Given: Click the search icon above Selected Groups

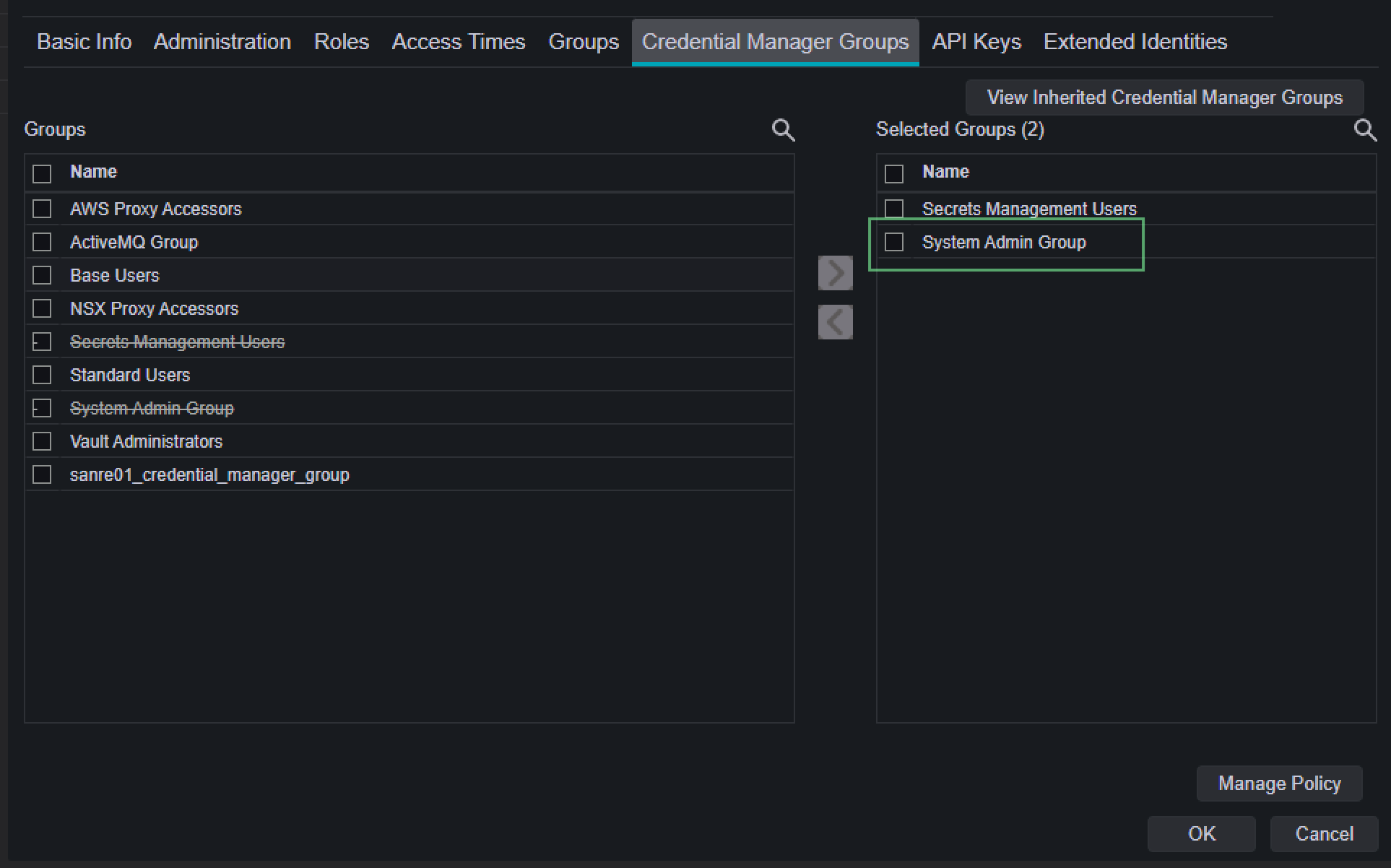Looking at the screenshot, I should (1364, 130).
